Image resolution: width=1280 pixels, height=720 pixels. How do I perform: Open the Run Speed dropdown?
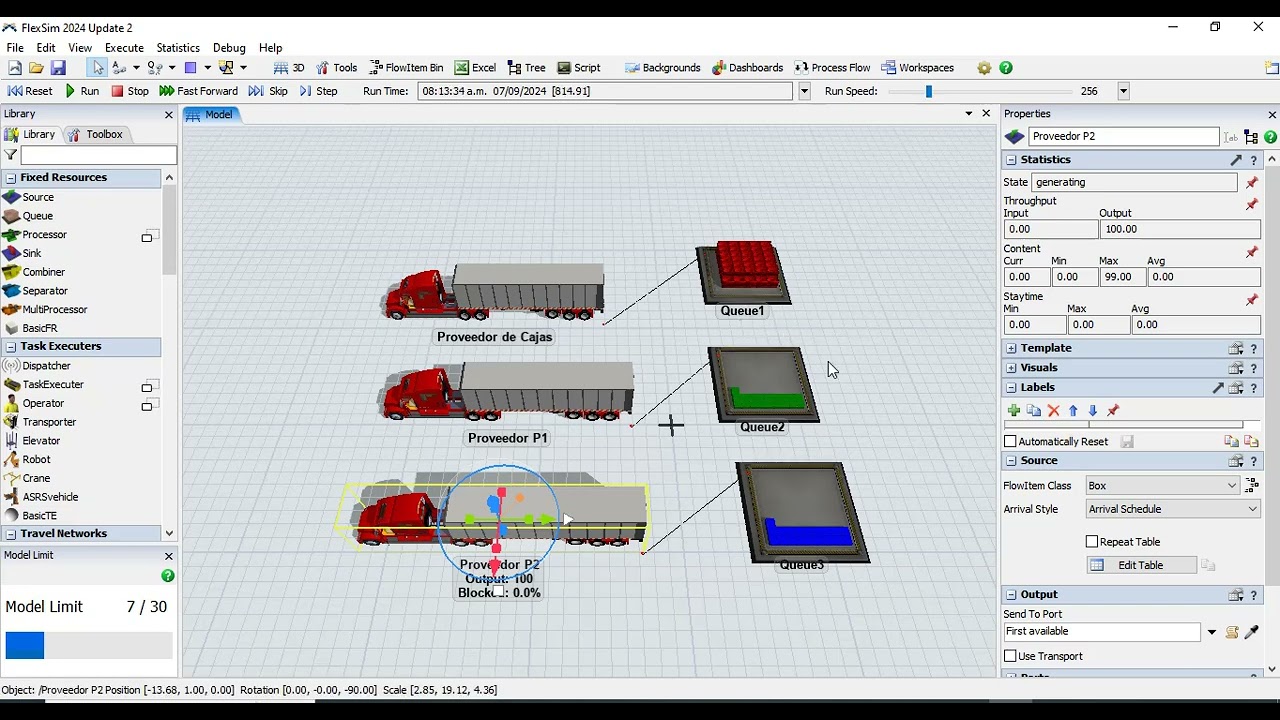pyautogui.click(x=1123, y=91)
